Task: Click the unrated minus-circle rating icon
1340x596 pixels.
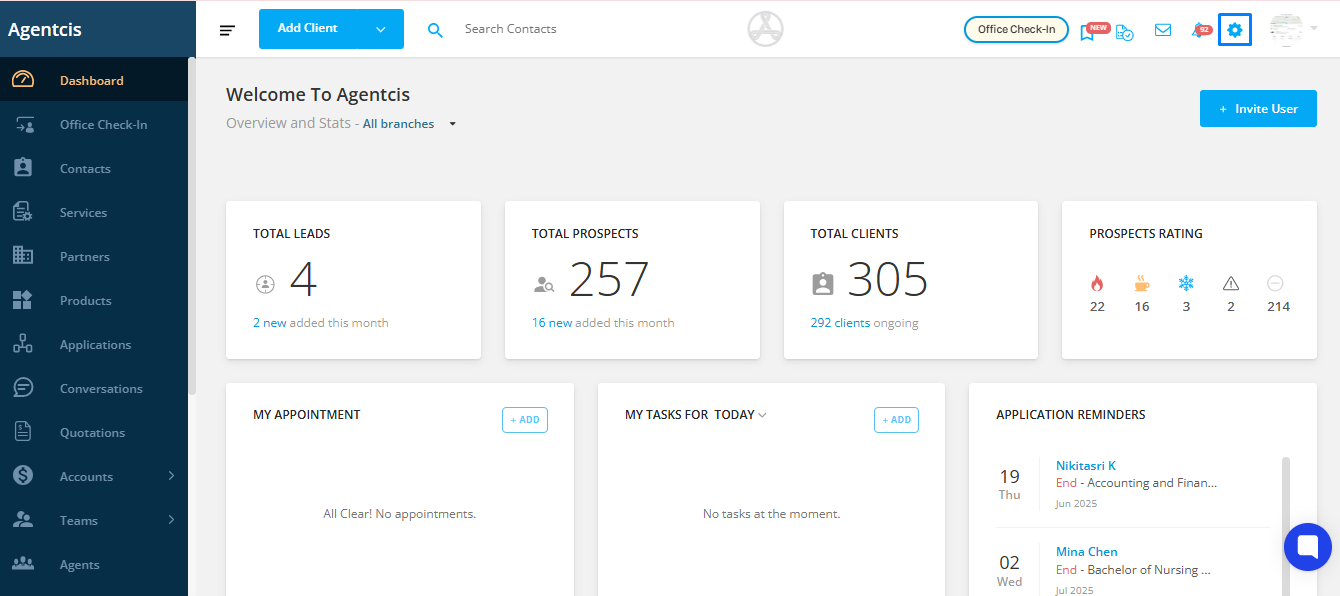Action: (1275, 283)
